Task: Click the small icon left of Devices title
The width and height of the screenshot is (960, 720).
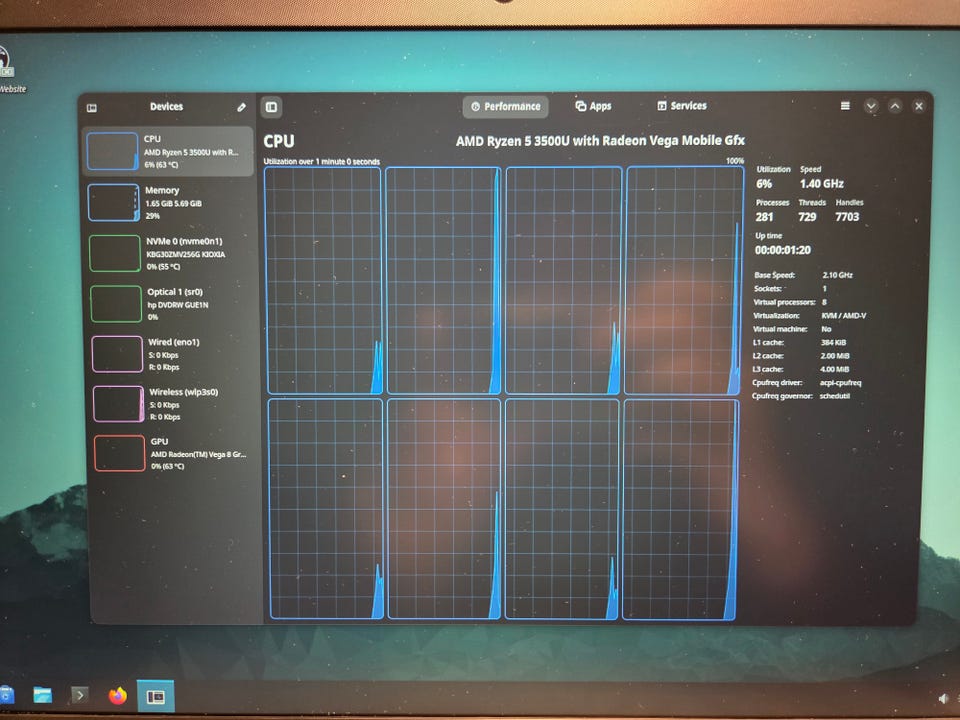Action: [92, 108]
